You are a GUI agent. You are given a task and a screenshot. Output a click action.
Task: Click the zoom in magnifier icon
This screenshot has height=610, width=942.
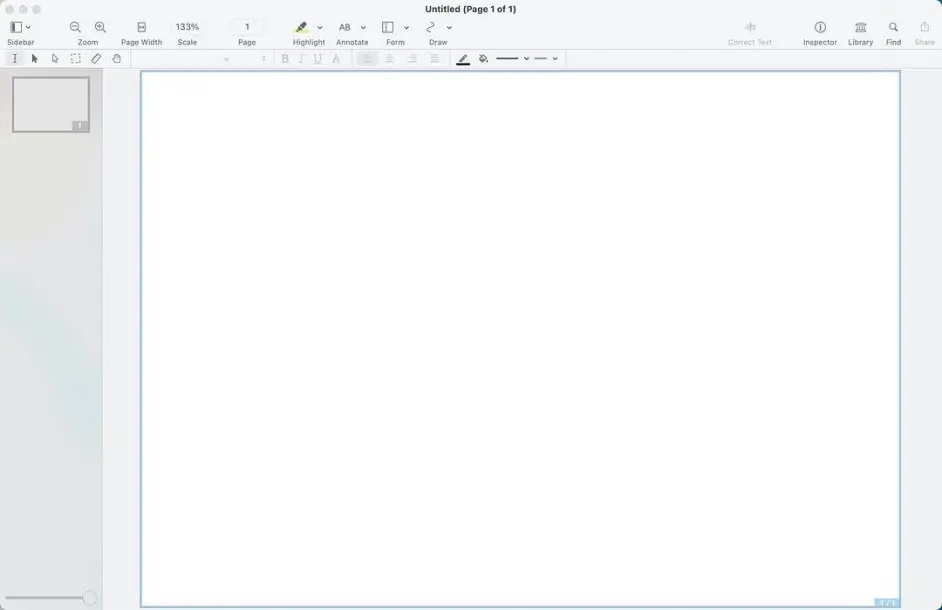pos(100,28)
